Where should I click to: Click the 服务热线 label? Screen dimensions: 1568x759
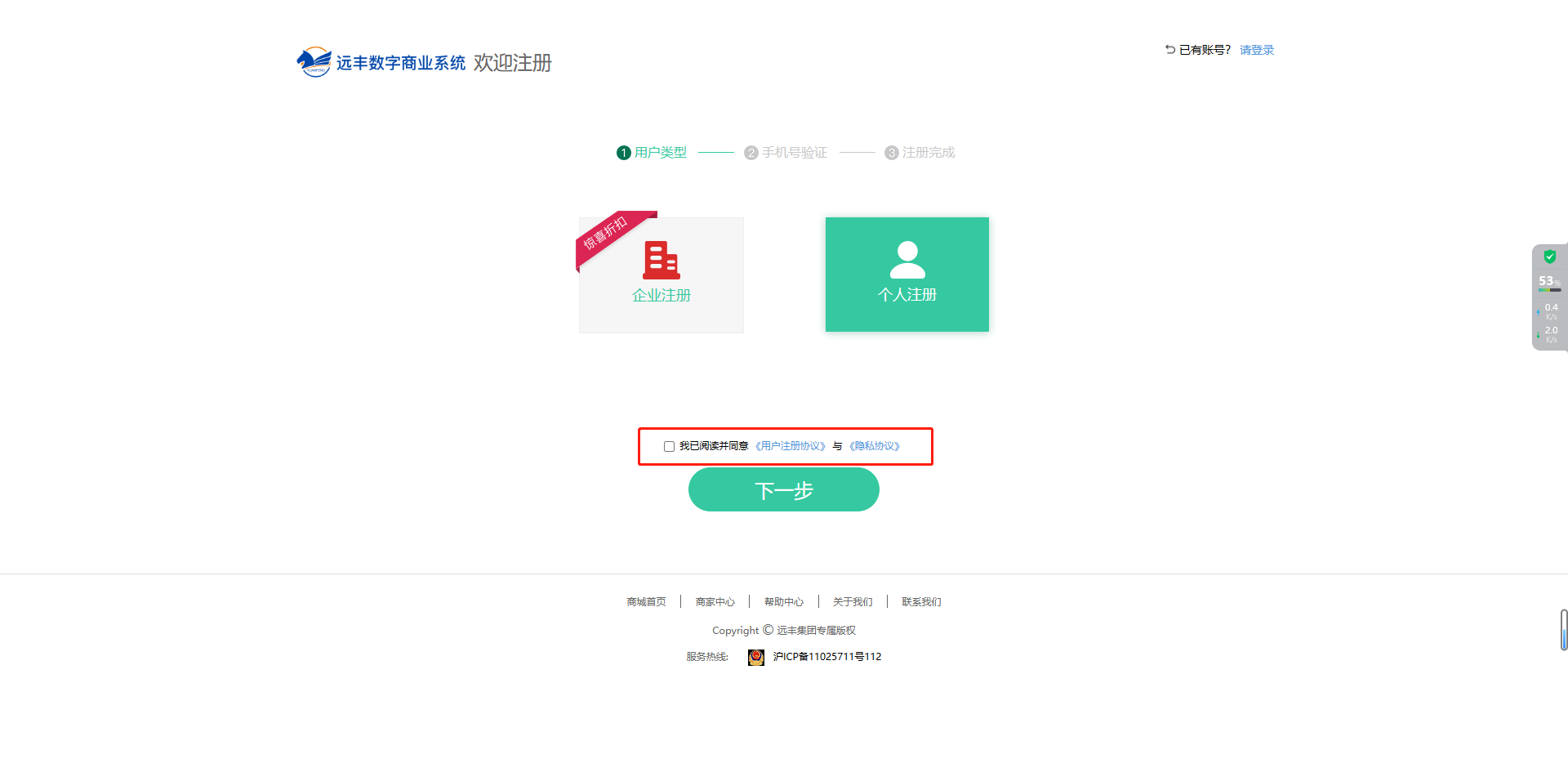pyautogui.click(x=707, y=657)
